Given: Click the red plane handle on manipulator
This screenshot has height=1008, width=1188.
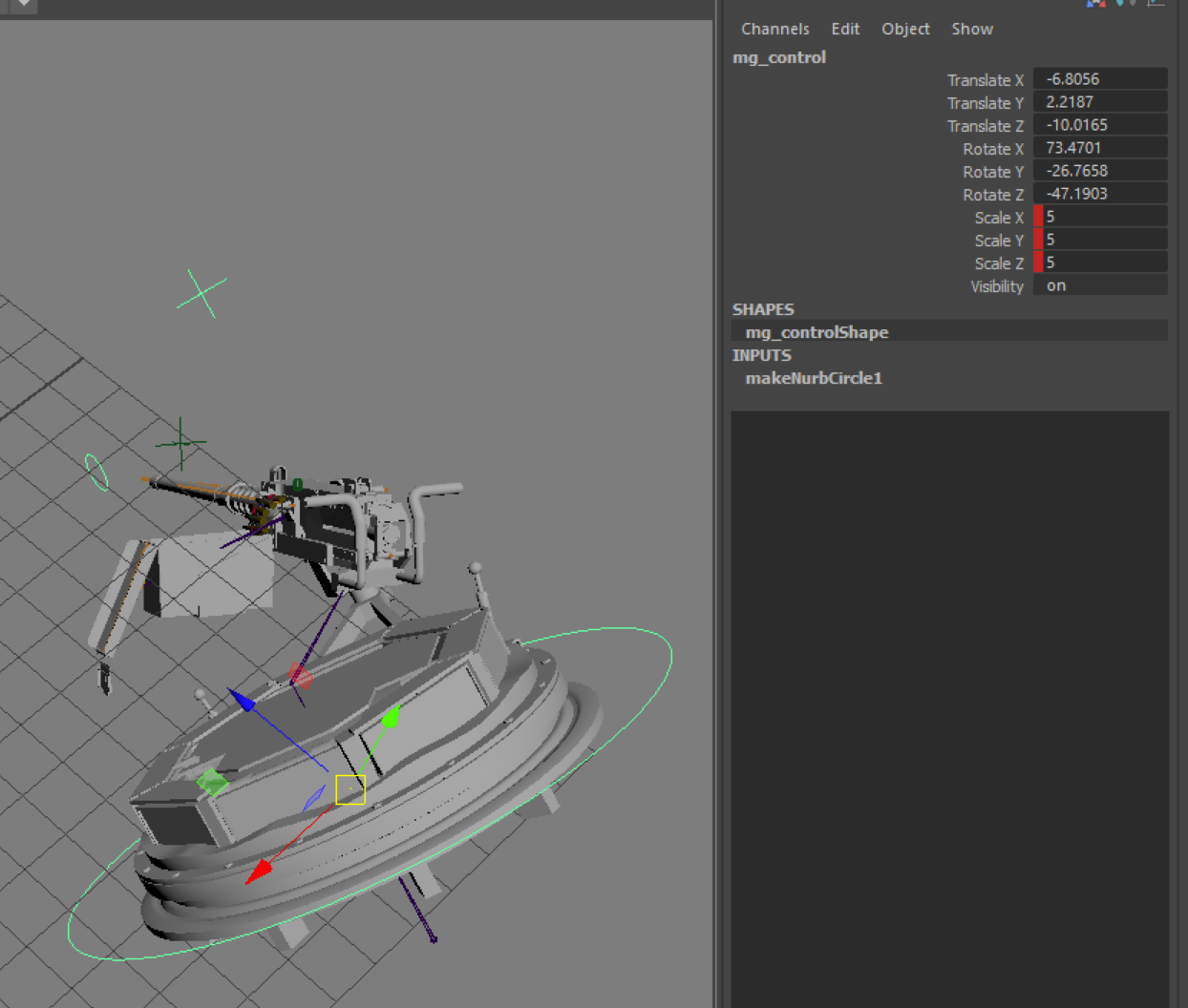Looking at the screenshot, I should [x=300, y=677].
